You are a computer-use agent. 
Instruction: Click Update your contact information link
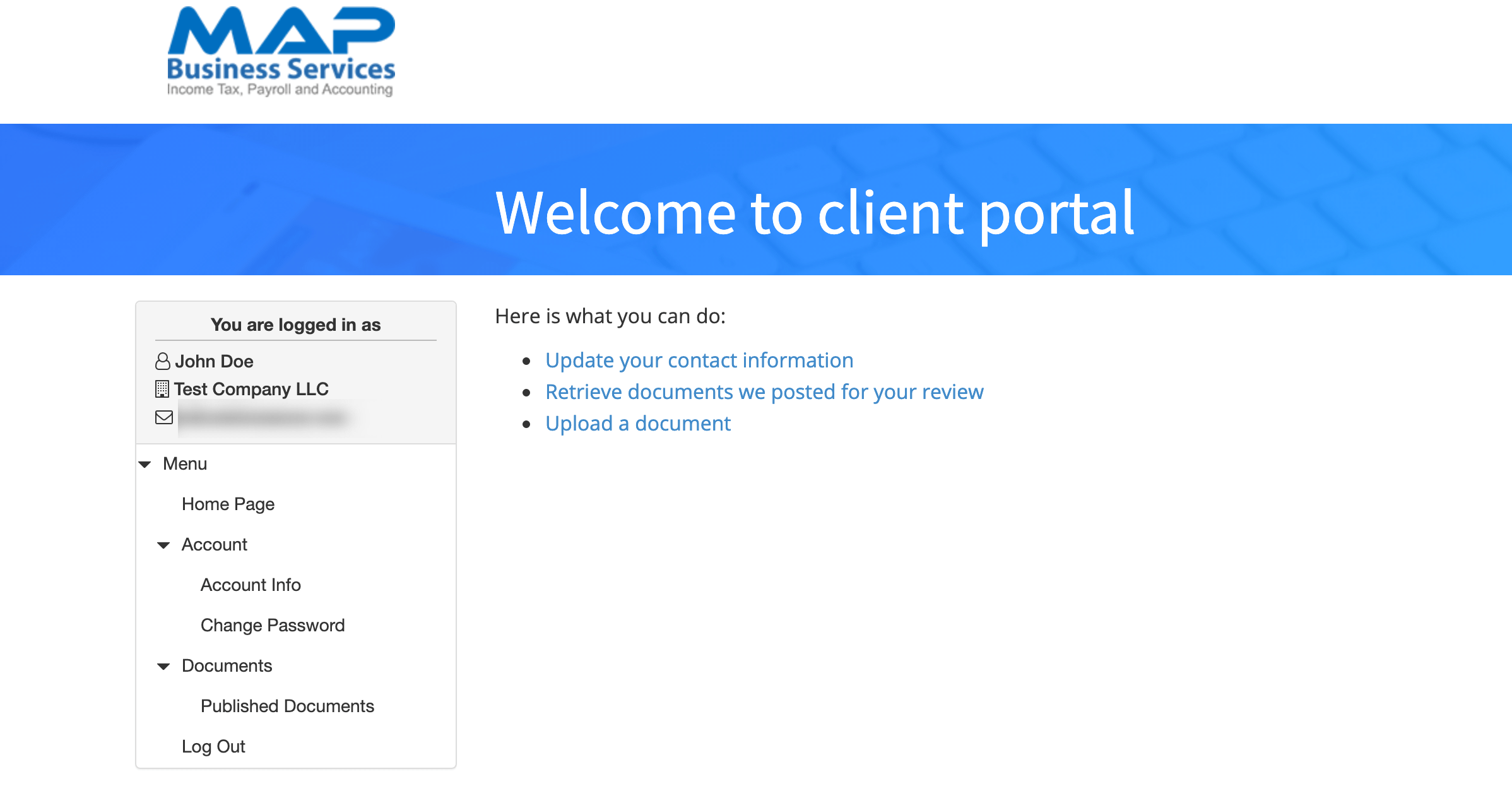[x=699, y=360]
